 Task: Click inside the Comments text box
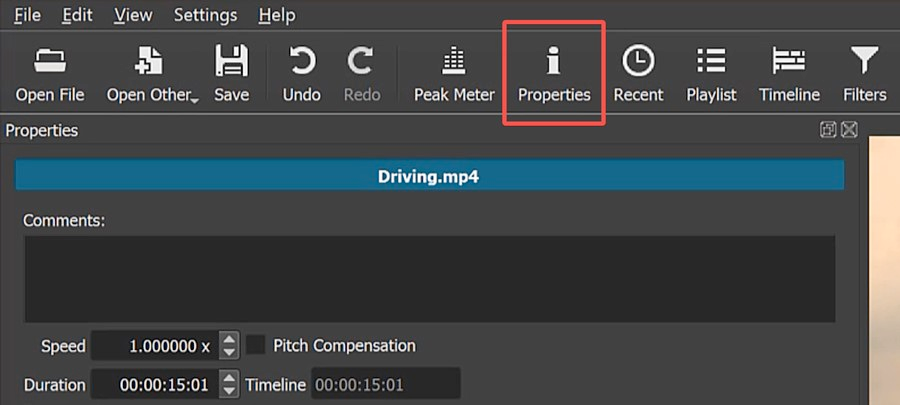[429, 279]
